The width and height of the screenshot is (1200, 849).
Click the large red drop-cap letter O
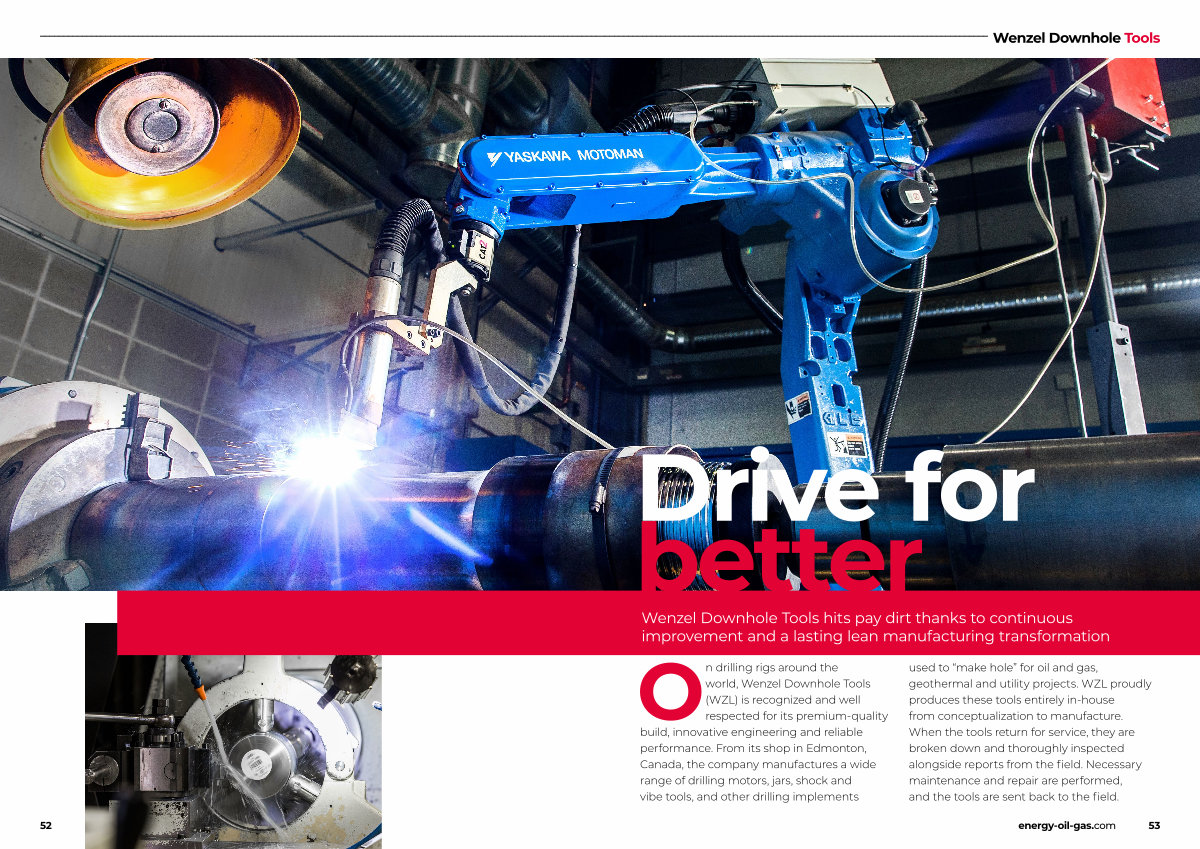coord(669,691)
